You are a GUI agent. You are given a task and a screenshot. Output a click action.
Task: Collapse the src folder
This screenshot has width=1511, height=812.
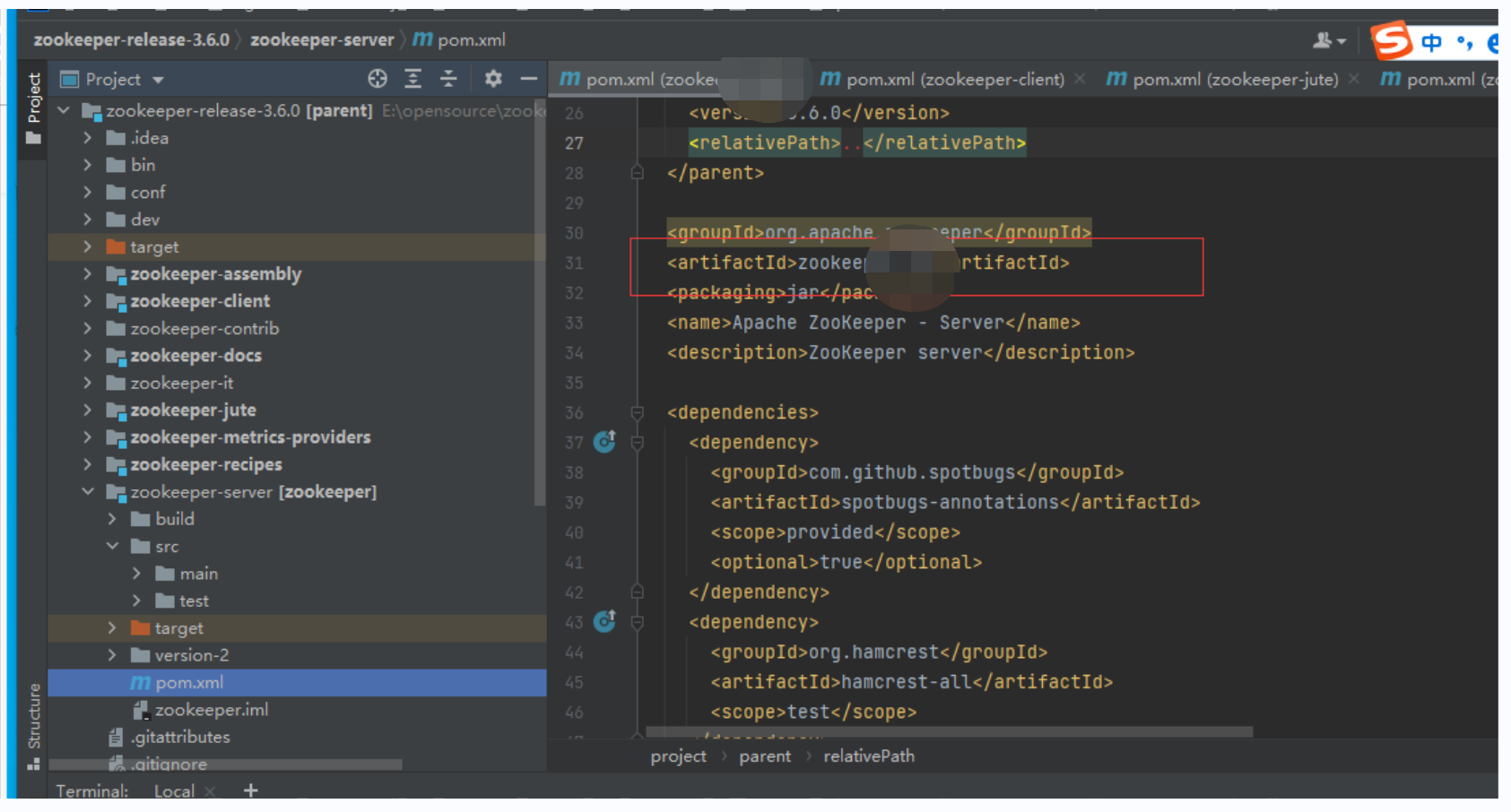(112, 546)
